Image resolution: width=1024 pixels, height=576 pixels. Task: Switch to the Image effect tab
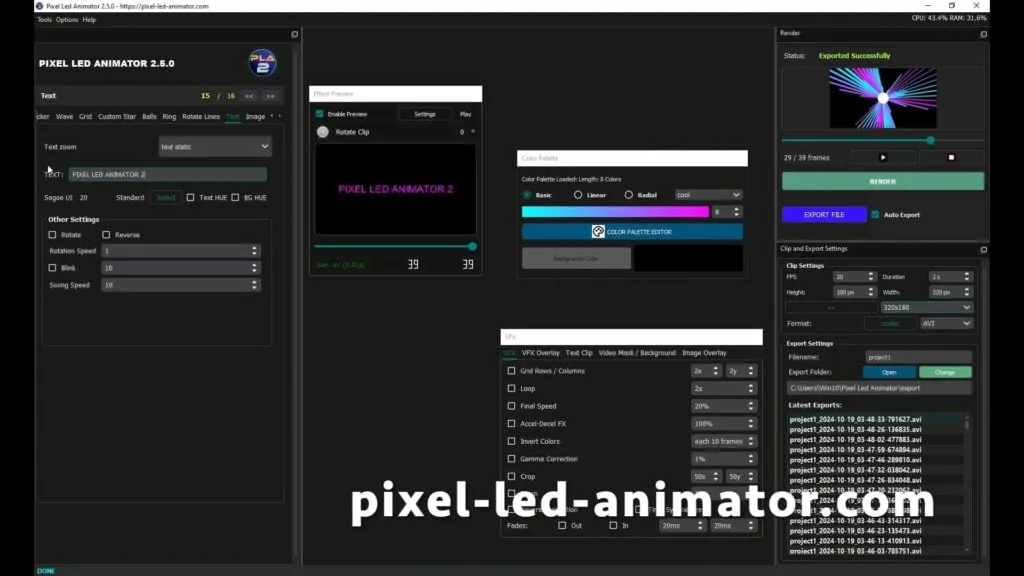255,117
